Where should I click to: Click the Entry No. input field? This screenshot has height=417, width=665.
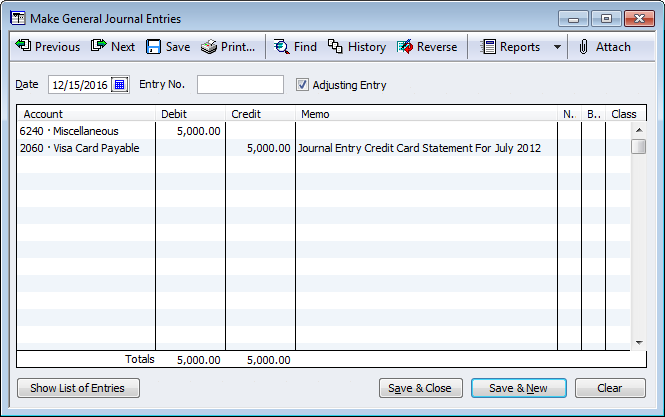[x=240, y=85]
